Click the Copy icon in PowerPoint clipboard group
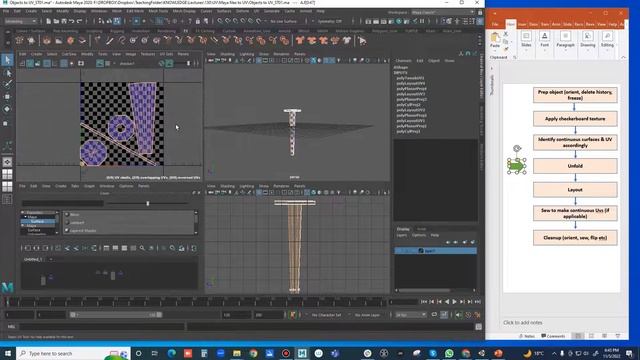This screenshot has height=360, width=640. pos(506,41)
